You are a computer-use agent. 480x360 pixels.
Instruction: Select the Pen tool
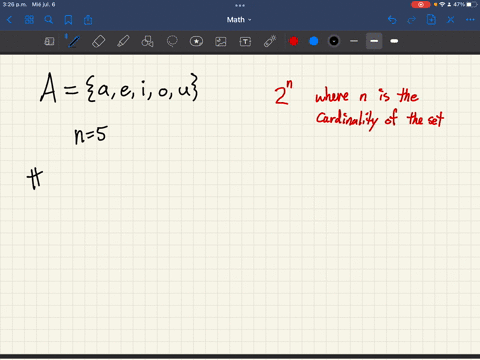(74, 41)
